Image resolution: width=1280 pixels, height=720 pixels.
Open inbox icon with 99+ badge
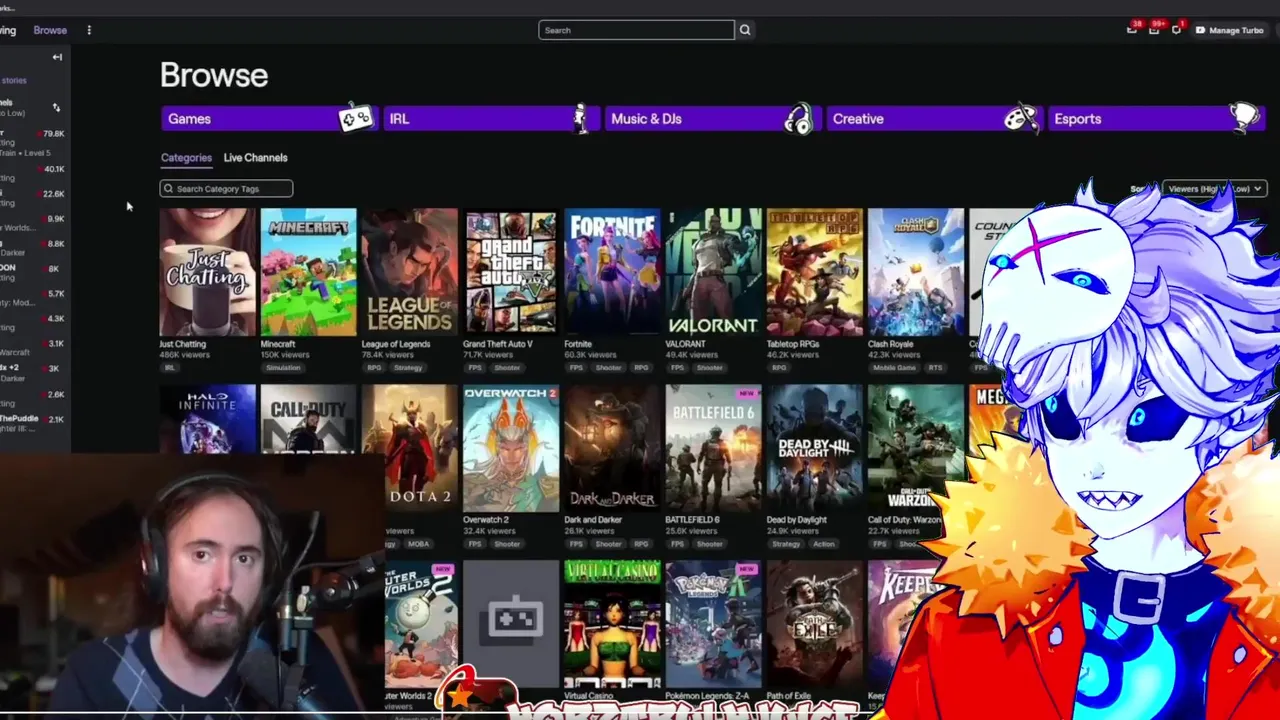[x=1154, y=30]
